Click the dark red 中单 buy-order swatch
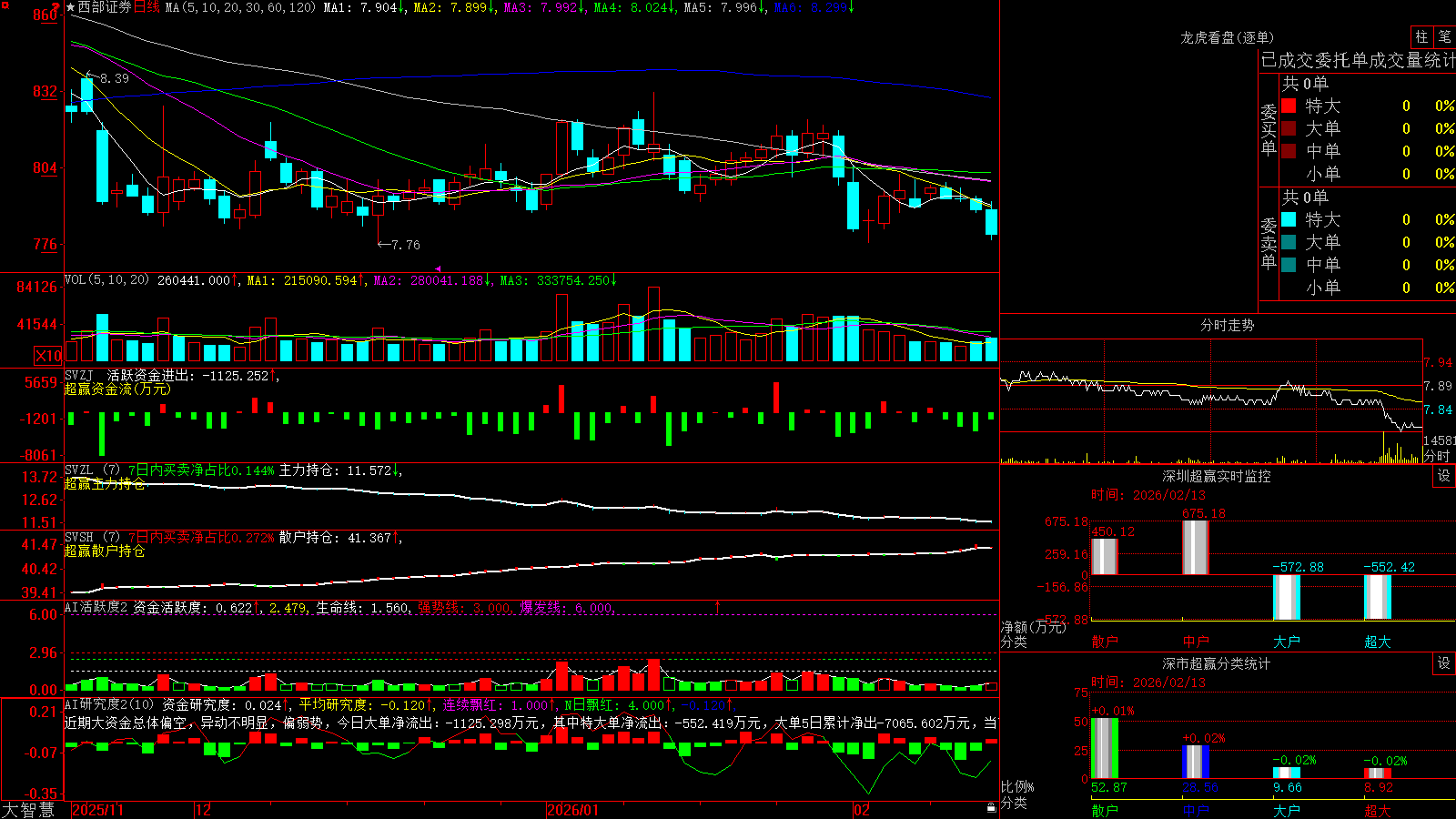 click(x=1289, y=151)
